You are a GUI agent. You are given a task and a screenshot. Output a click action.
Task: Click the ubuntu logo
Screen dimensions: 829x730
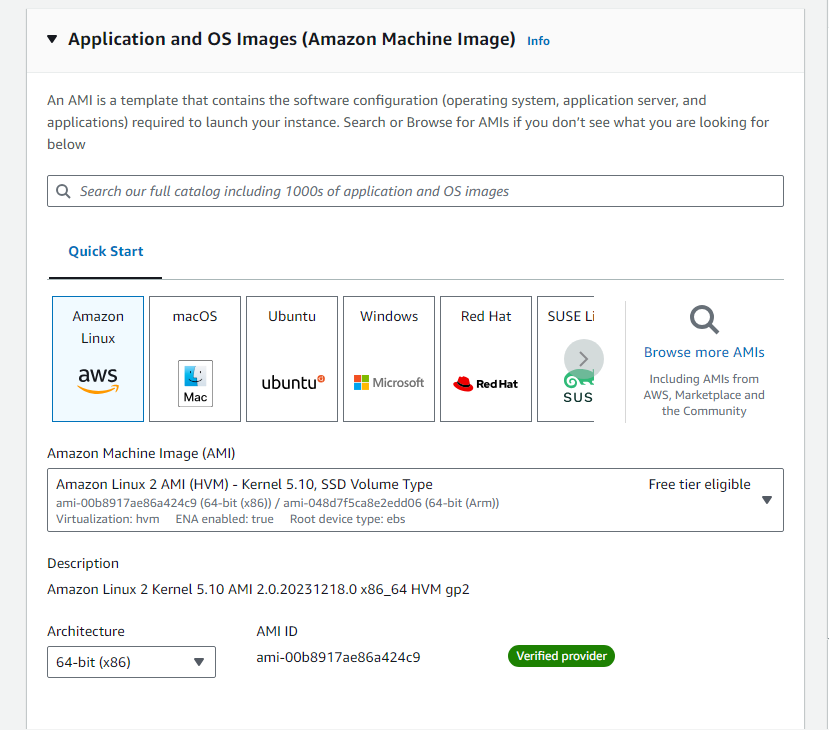point(293,382)
